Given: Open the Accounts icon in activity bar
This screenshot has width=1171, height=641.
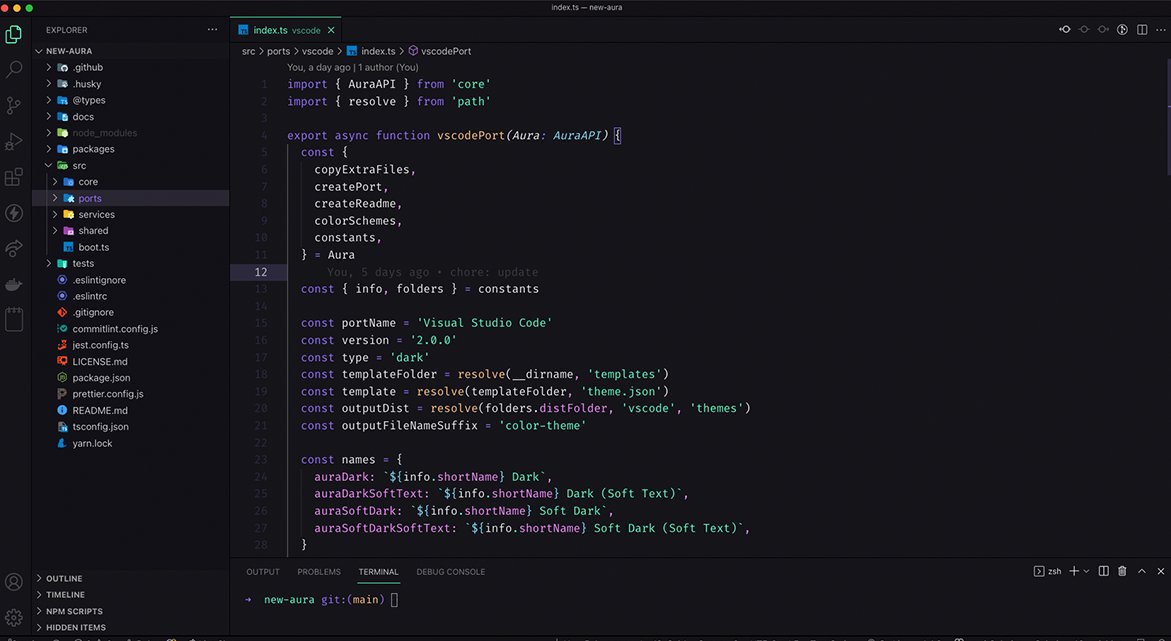Looking at the screenshot, I should [13, 582].
